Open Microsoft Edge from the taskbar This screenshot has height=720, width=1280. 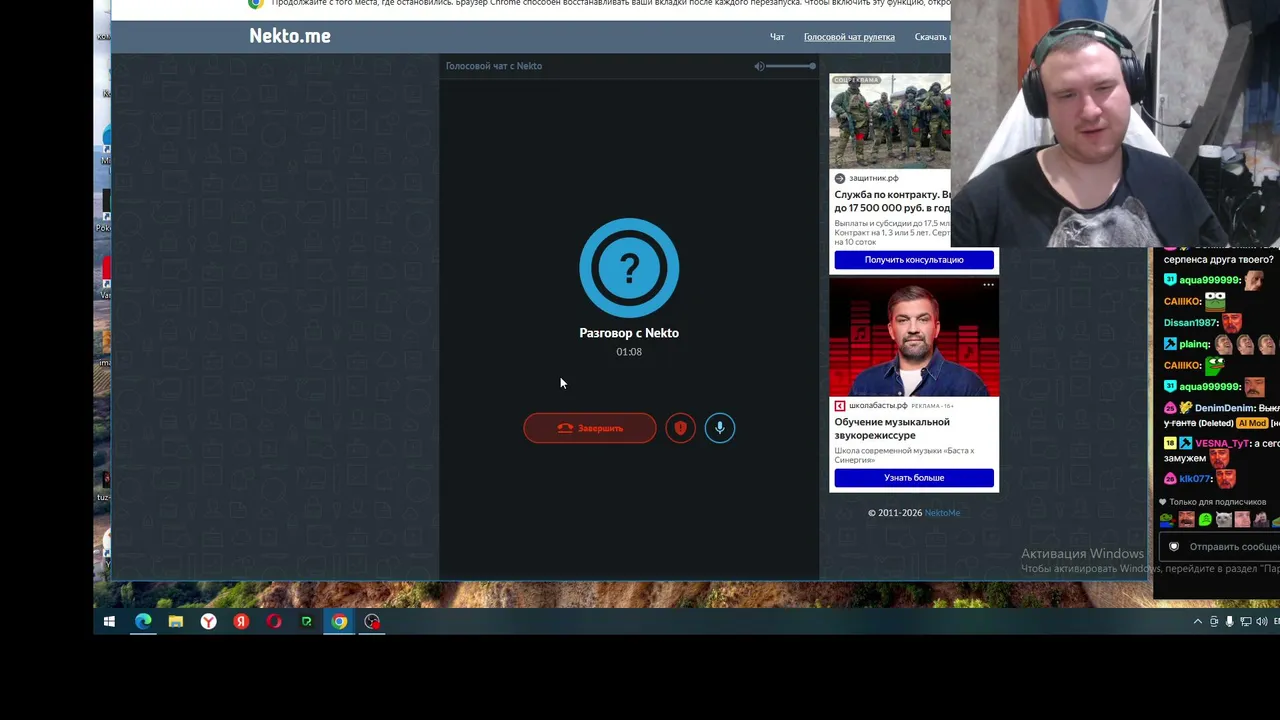point(143,622)
